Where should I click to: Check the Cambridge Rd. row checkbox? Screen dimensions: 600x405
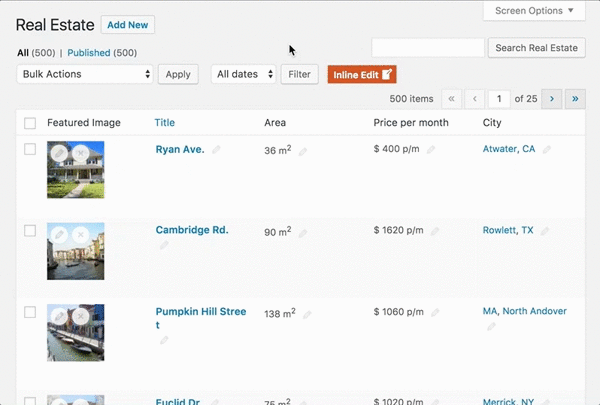click(30, 230)
